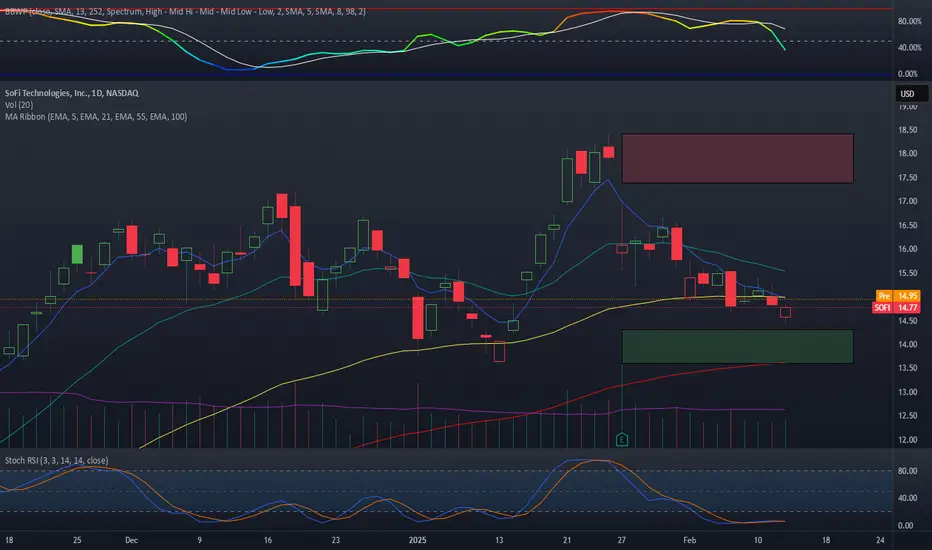
Task: Click the 25 date label on time axis
Action: click(x=77, y=540)
